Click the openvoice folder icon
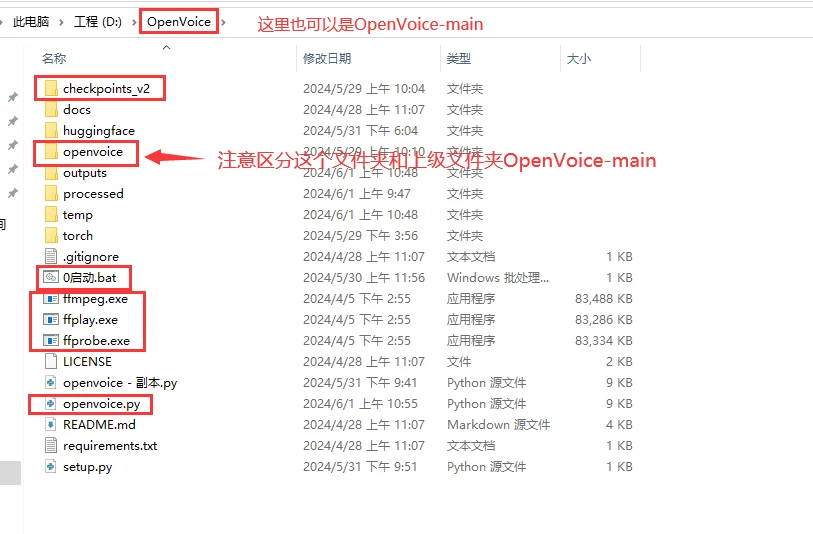The image size is (813, 534). pos(51,151)
